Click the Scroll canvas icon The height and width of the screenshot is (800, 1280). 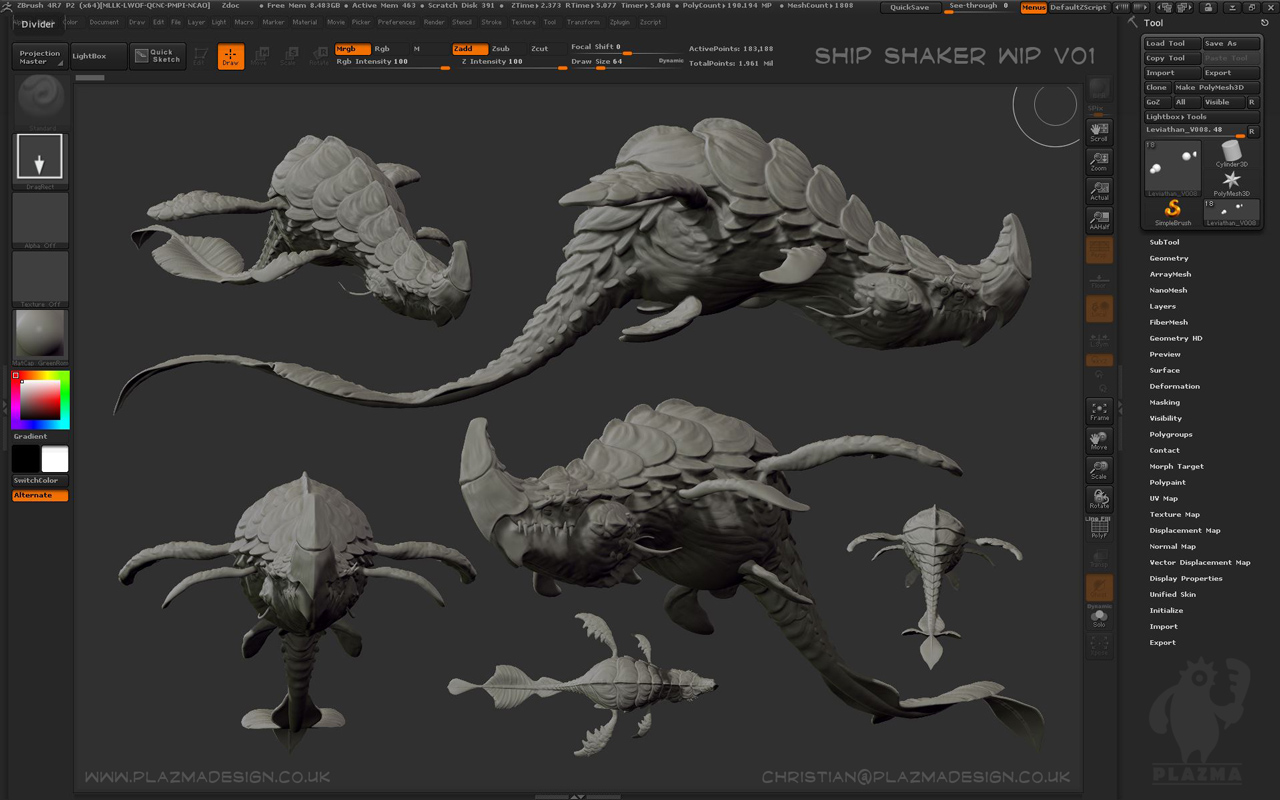[1099, 132]
